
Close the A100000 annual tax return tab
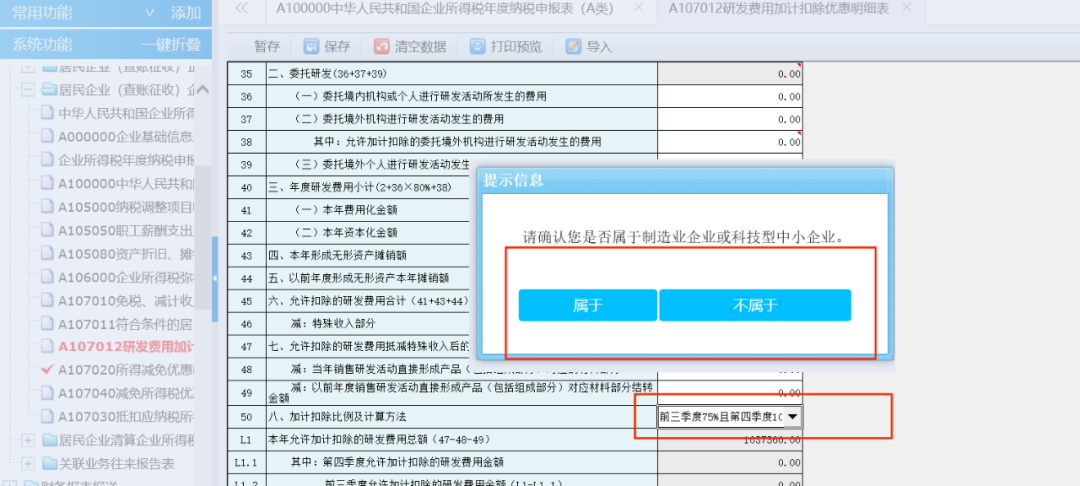pos(638,8)
